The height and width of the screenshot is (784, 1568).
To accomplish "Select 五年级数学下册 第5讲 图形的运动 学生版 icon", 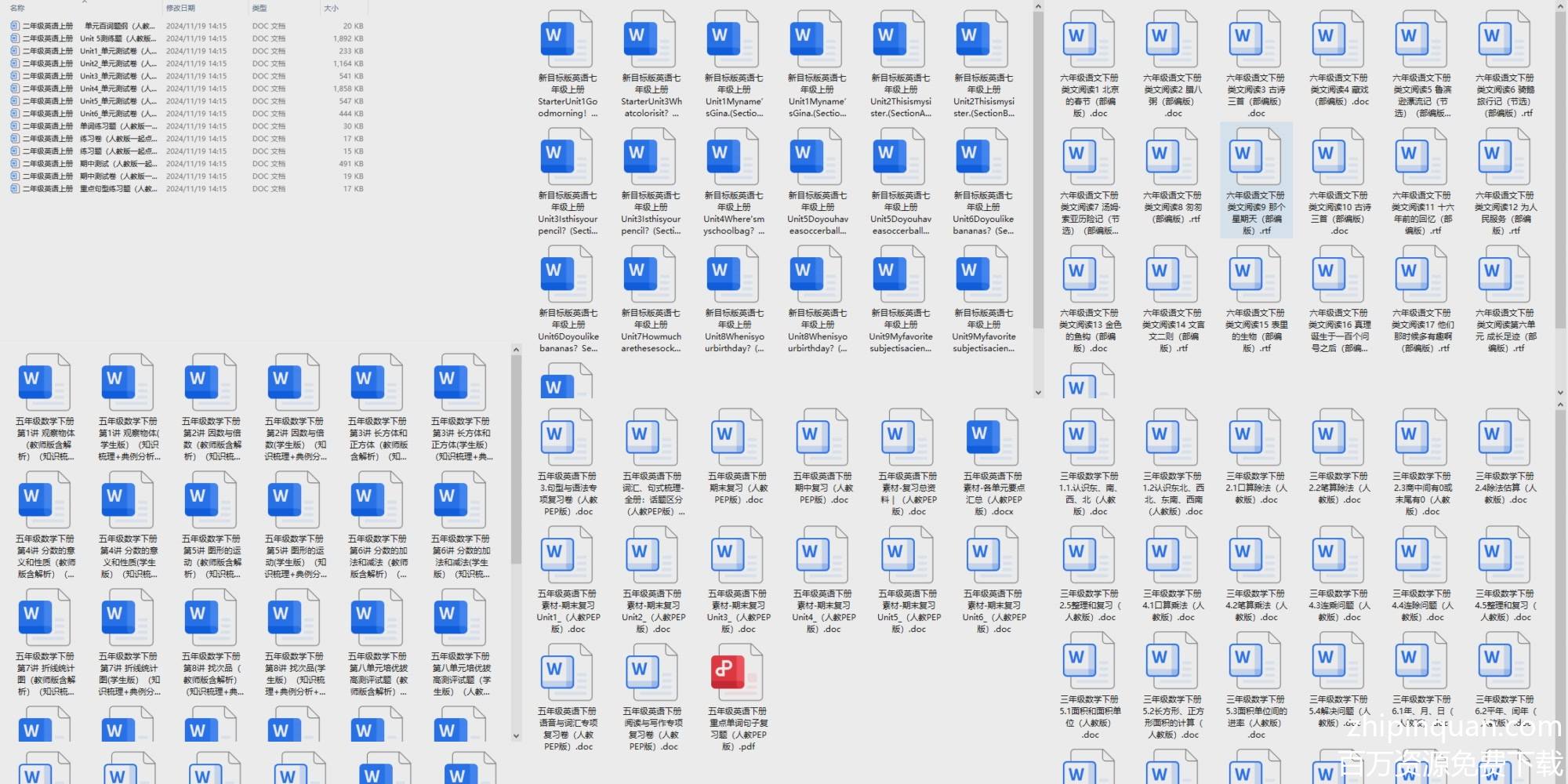I will coord(293,498).
